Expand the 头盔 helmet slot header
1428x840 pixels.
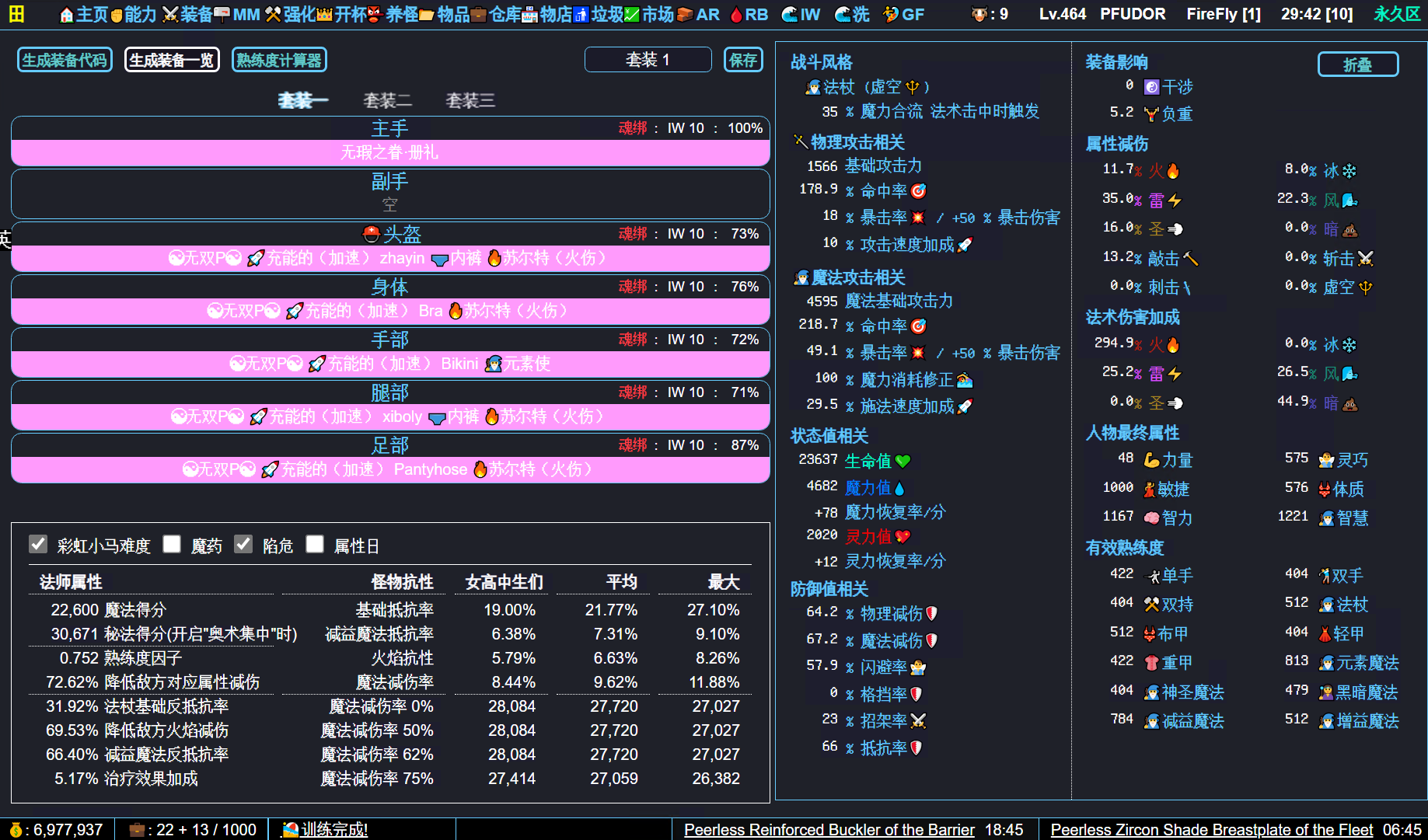[x=390, y=234]
